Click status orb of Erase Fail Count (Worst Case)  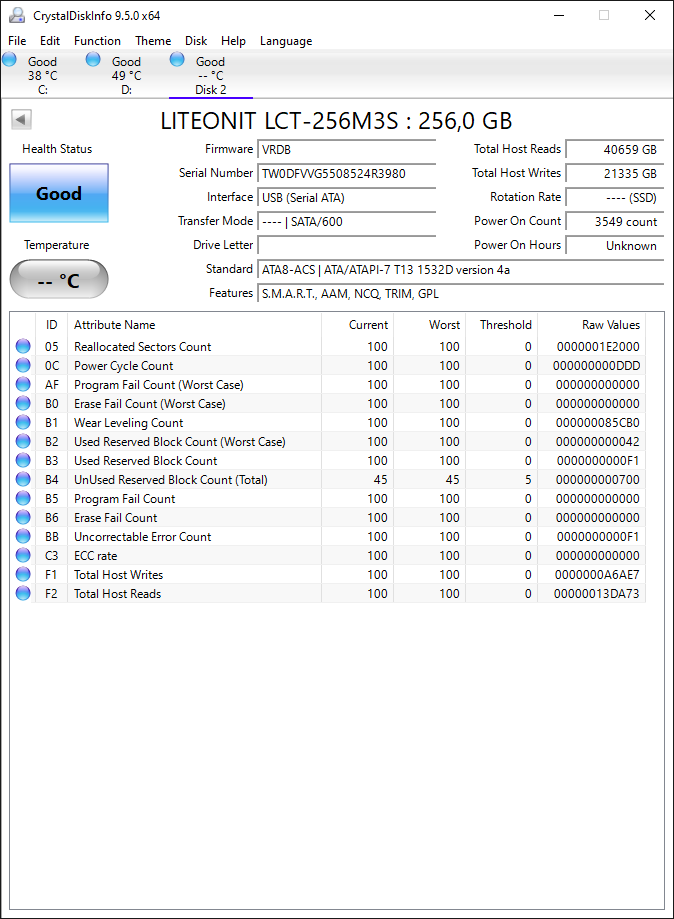[x=23, y=403]
